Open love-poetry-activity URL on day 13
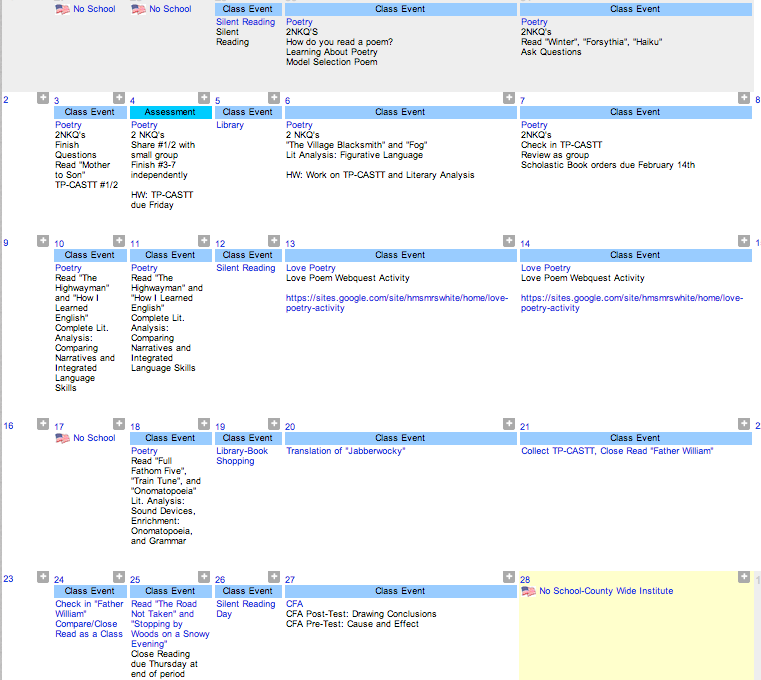Screen dimensions: 761x680 [397, 303]
